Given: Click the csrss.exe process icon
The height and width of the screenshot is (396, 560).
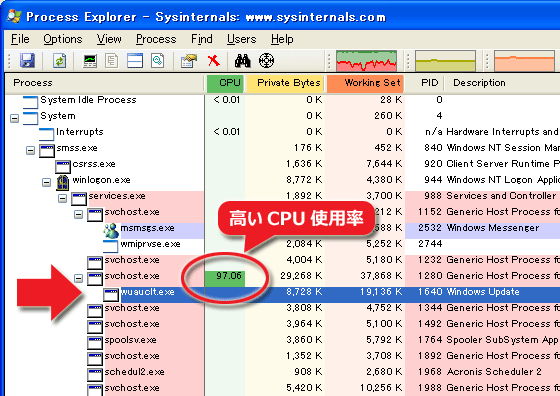Looking at the screenshot, I should [x=63, y=166].
